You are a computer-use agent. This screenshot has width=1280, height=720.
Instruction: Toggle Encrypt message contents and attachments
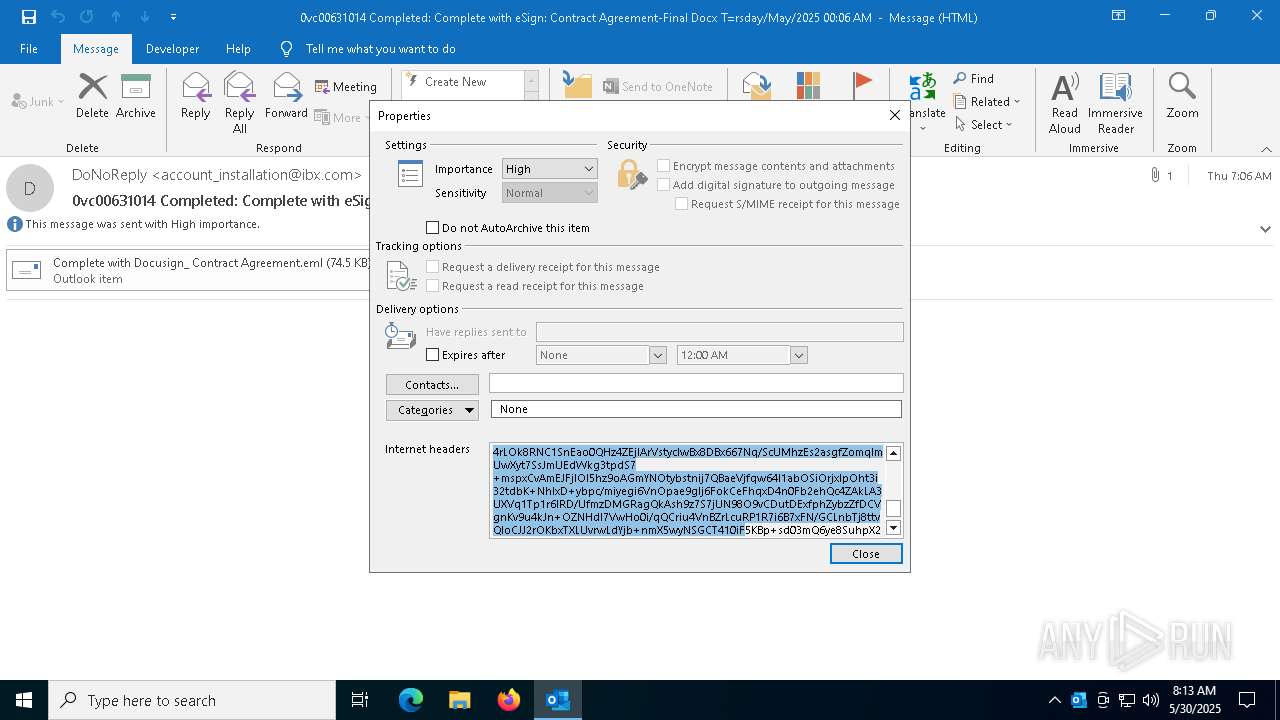click(x=663, y=166)
